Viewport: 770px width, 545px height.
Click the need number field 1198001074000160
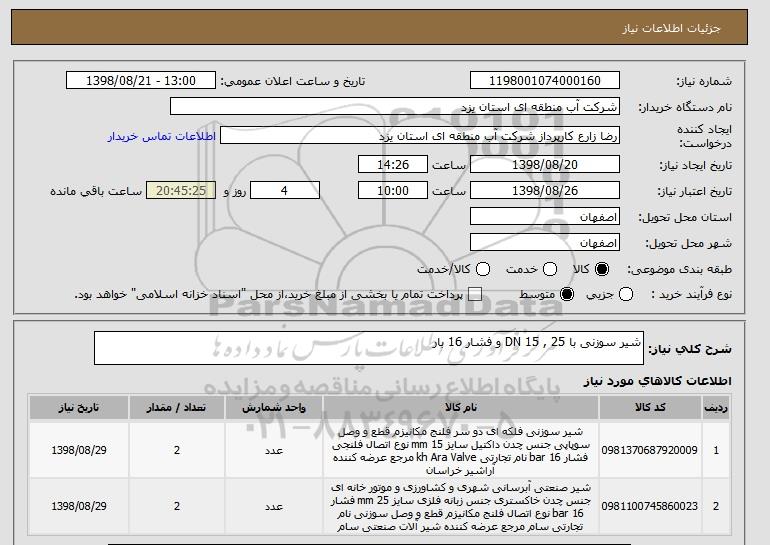click(545, 81)
